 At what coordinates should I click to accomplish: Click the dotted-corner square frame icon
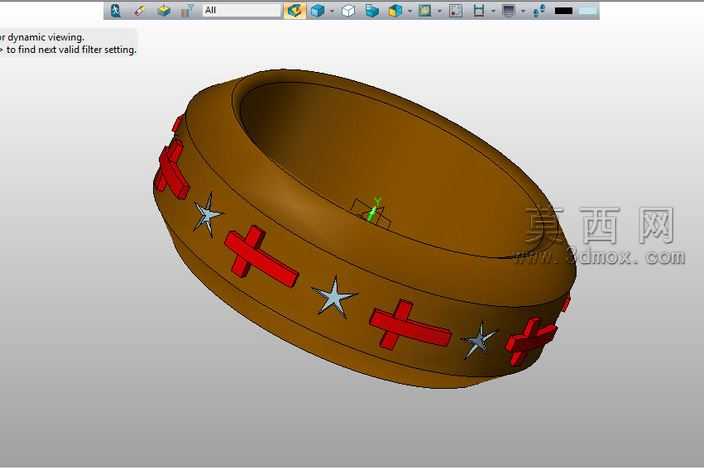[x=456, y=10]
